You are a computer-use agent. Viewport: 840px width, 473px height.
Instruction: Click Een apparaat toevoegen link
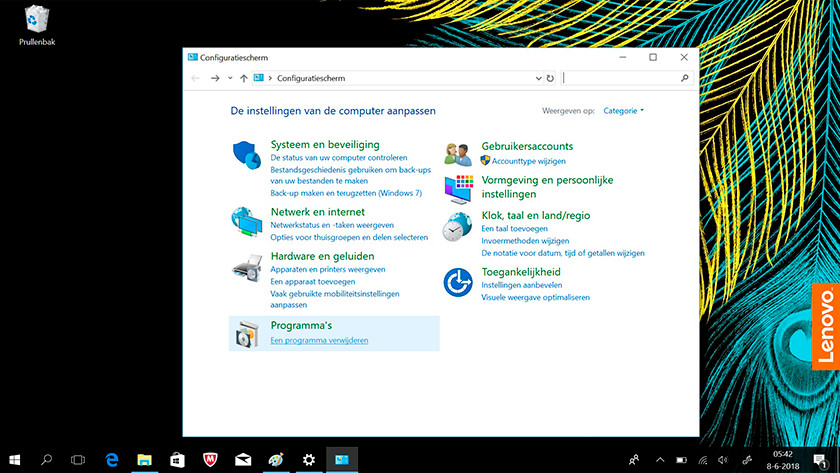[x=313, y=282]
